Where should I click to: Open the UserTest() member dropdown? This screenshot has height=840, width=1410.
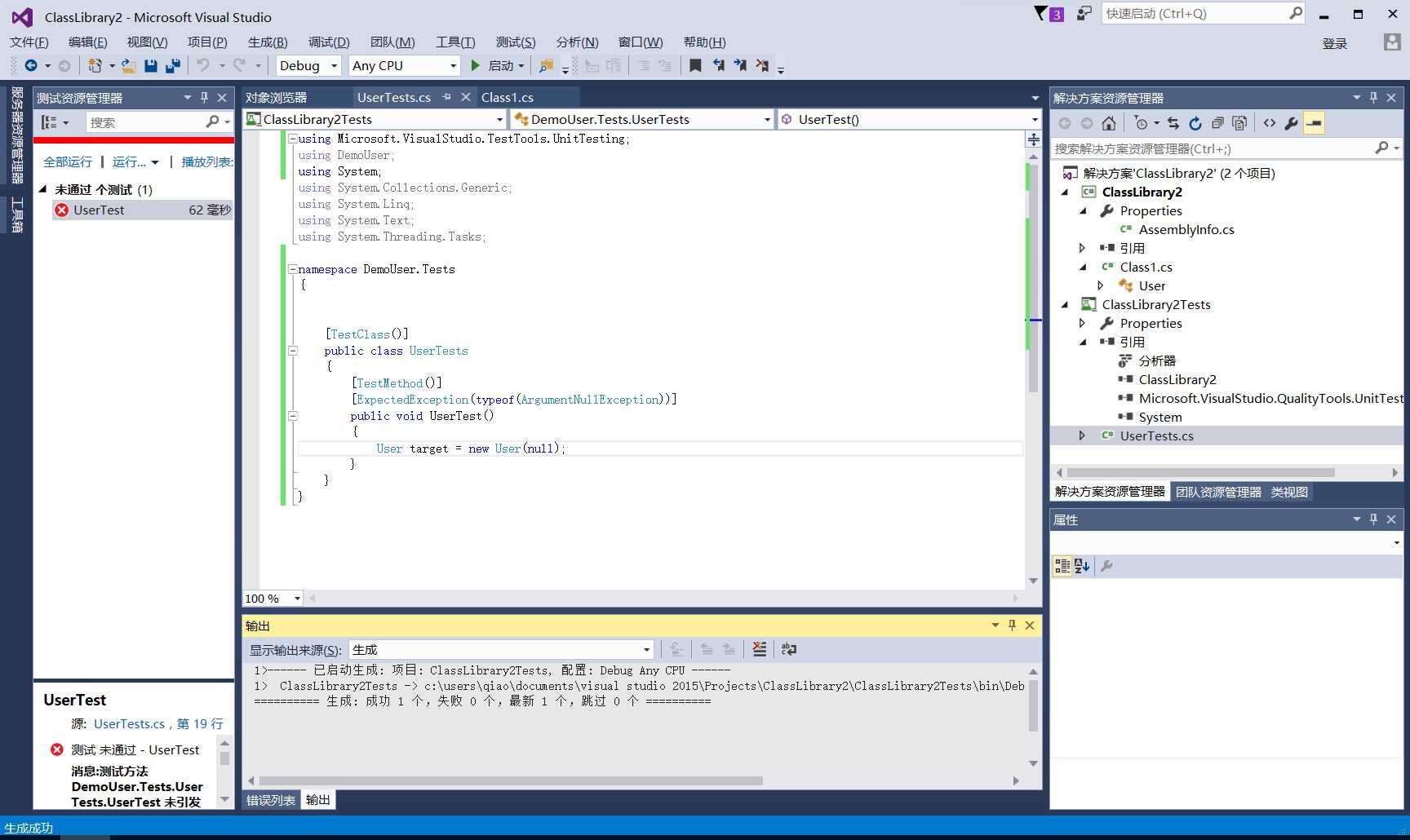(1035, 119)
